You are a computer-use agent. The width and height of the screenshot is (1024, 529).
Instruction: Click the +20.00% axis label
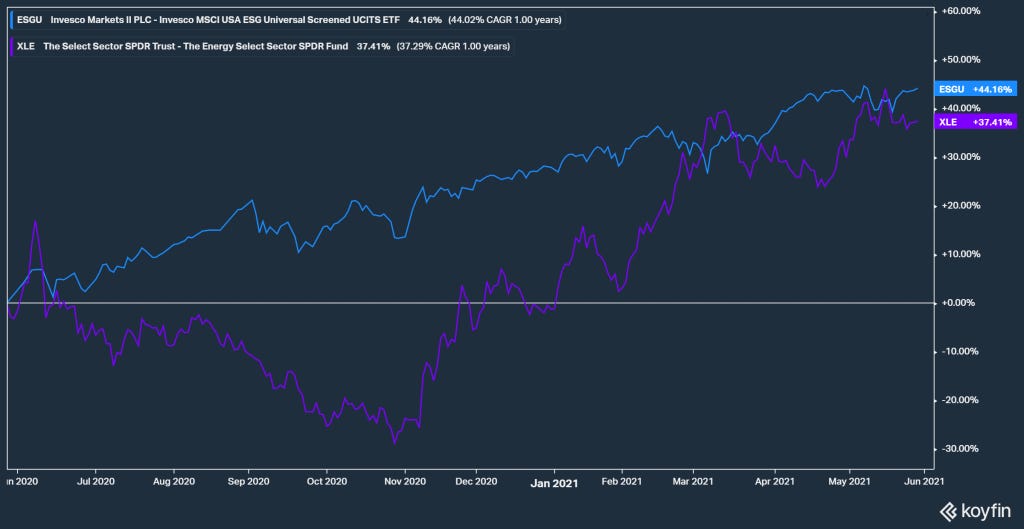[962, 205]
